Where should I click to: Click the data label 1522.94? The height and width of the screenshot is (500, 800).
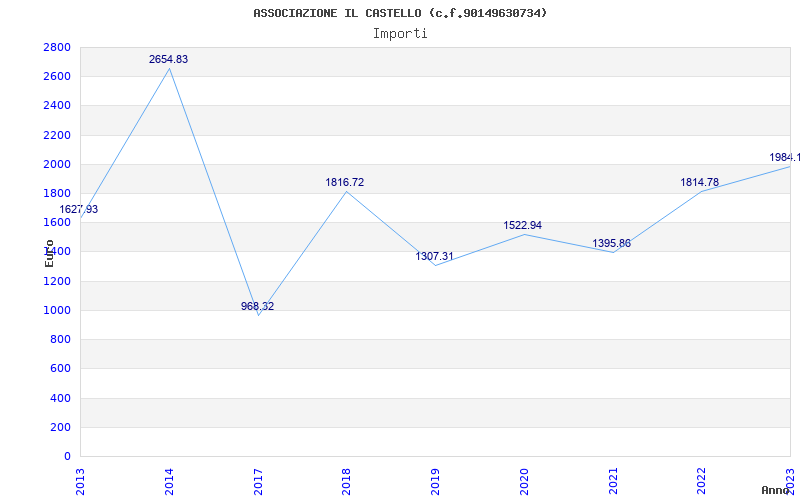(x=522, y=225)
